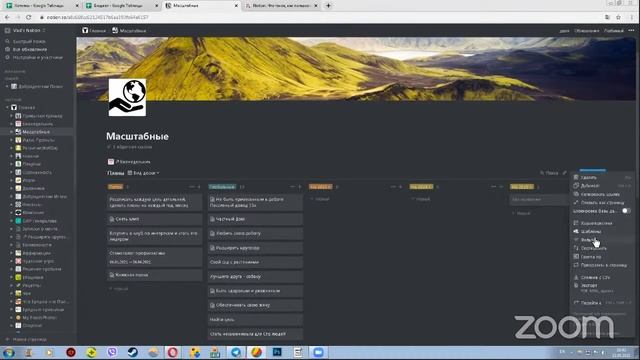Screen dimensions: 640x360
Task: Add card using plus in first column header
Action: [x=199, y=187]
